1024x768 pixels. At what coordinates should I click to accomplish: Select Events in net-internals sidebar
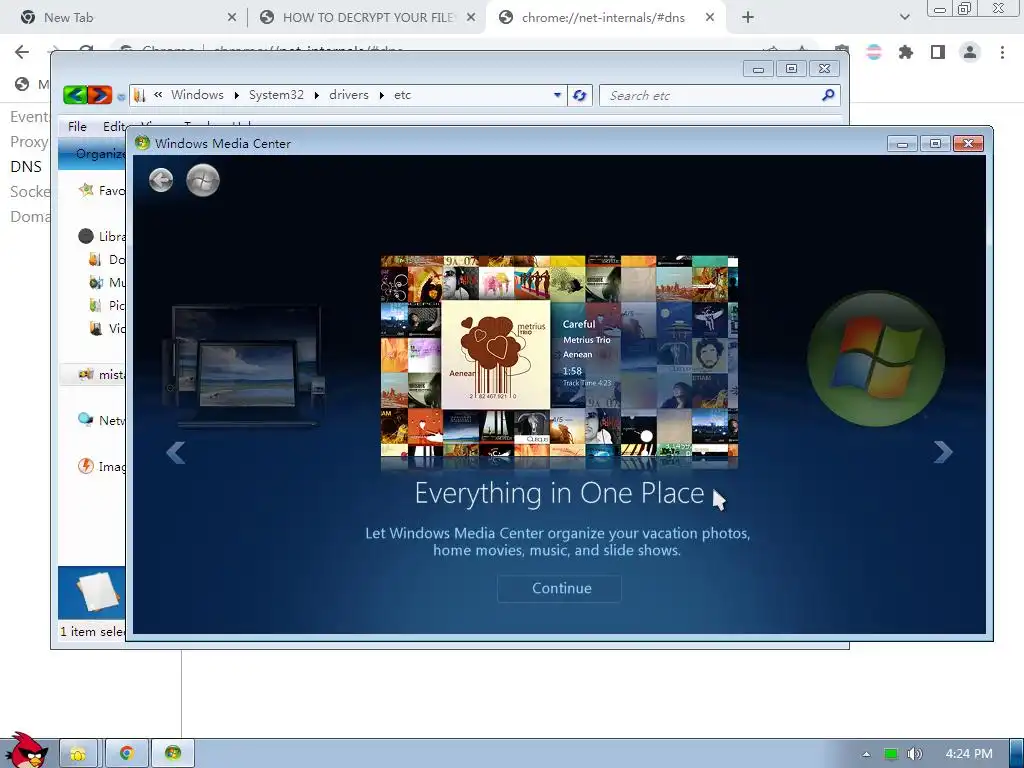[x=29, y=117]
